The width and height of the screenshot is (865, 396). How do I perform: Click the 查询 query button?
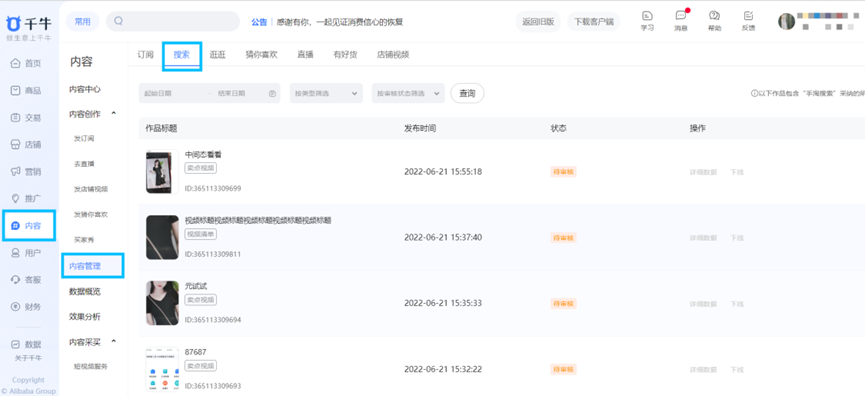[467, 94]
